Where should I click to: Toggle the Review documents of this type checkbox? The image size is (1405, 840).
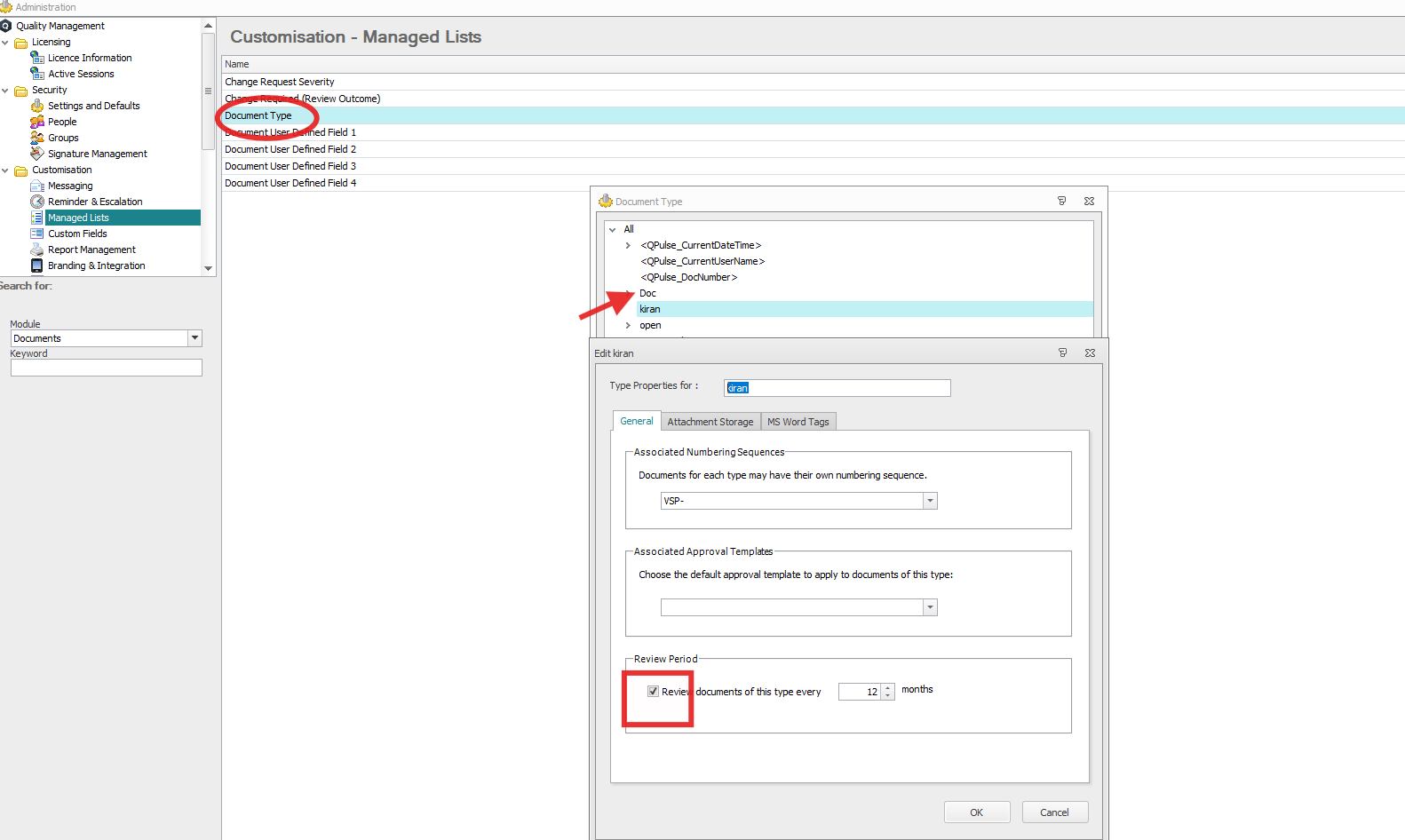pos(653,692)
